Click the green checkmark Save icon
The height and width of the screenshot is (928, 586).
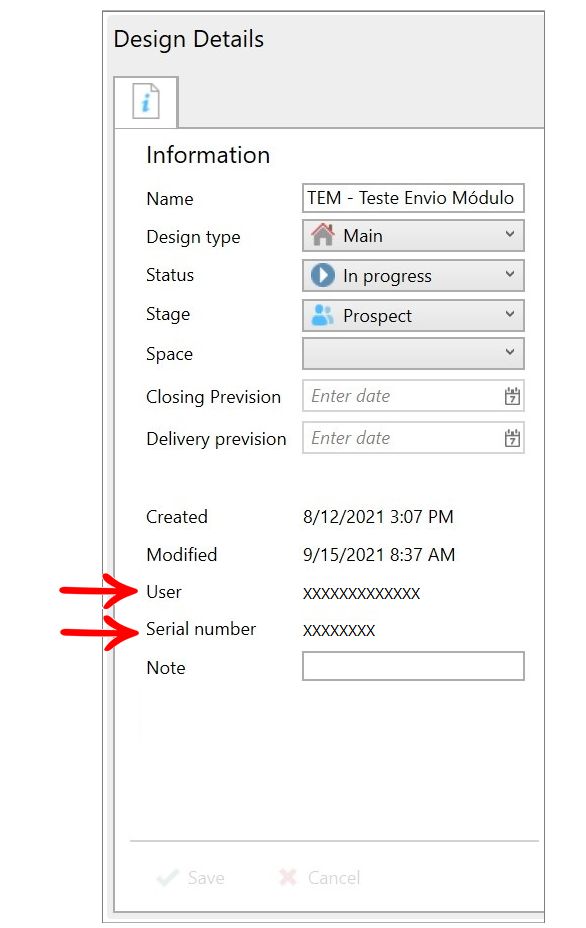click(168, 877)
